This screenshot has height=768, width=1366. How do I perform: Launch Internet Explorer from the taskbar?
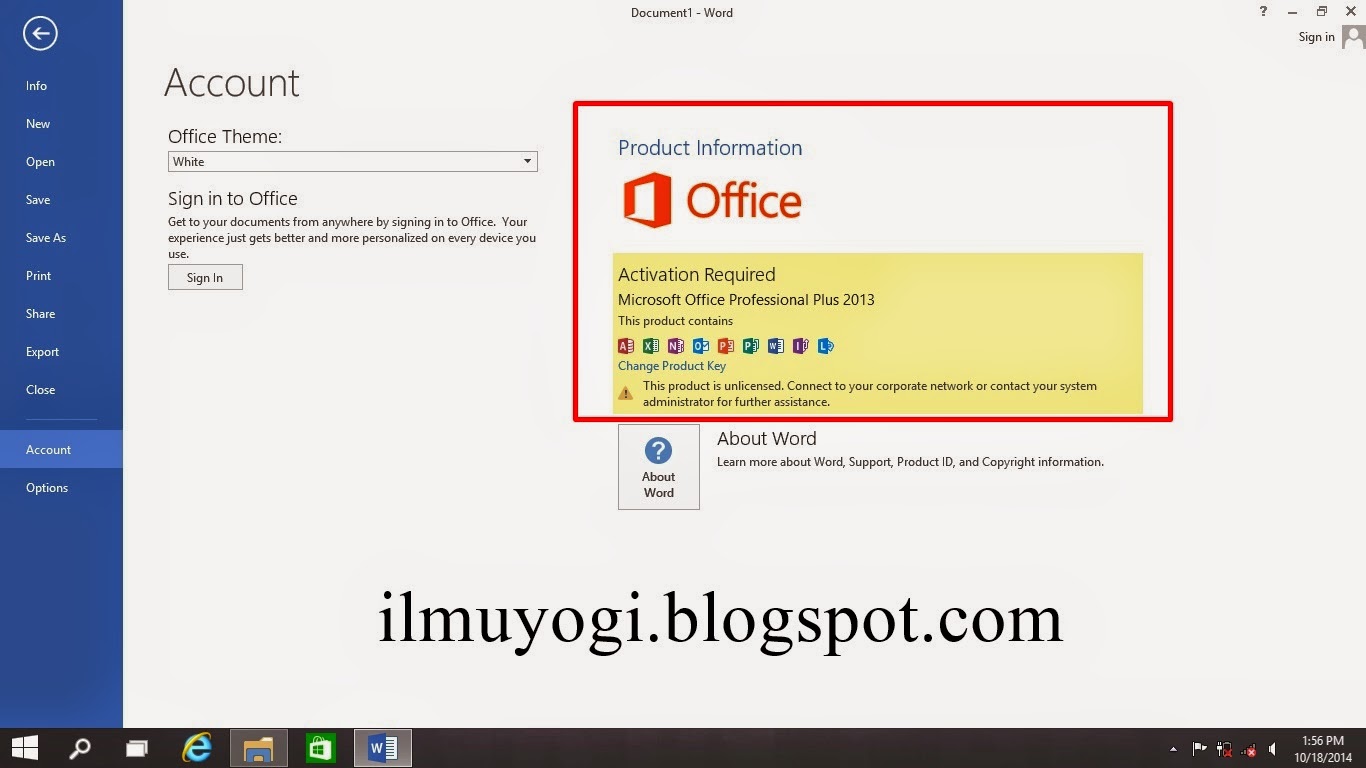point(198,747)
